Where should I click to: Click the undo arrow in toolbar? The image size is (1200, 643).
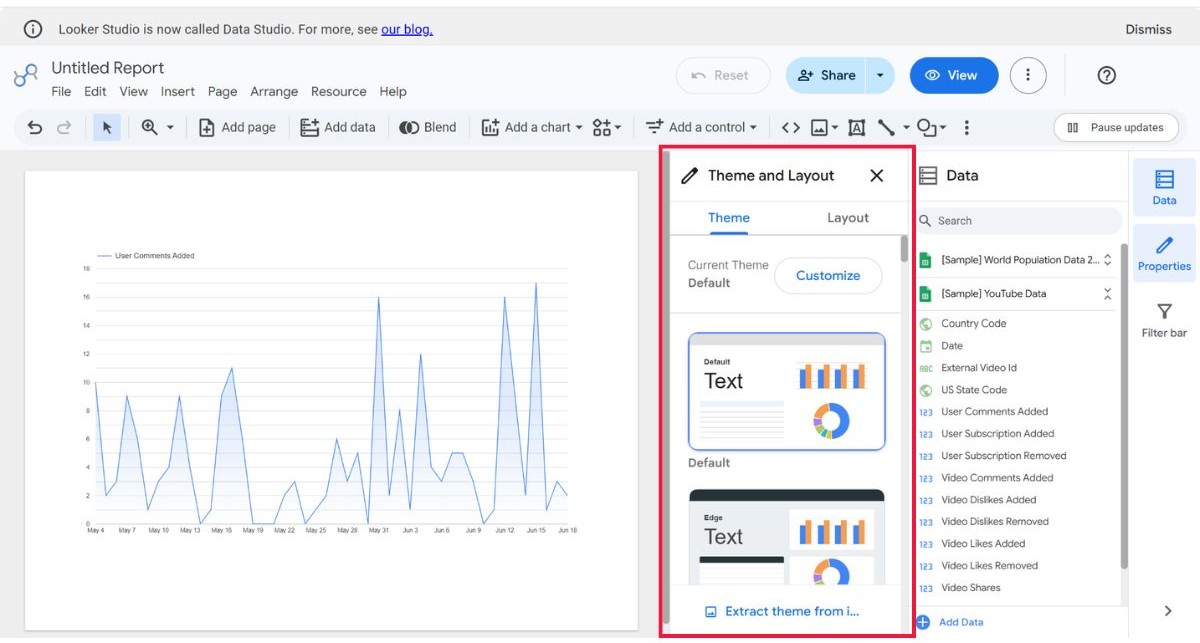(35, 127)
